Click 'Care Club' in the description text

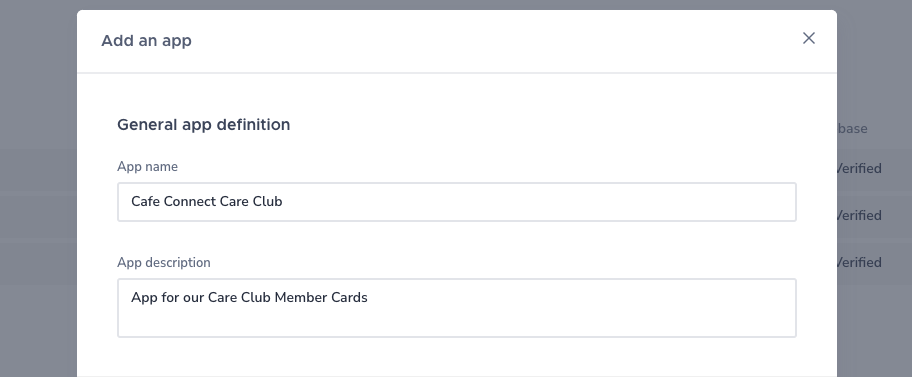click(239, 297)
